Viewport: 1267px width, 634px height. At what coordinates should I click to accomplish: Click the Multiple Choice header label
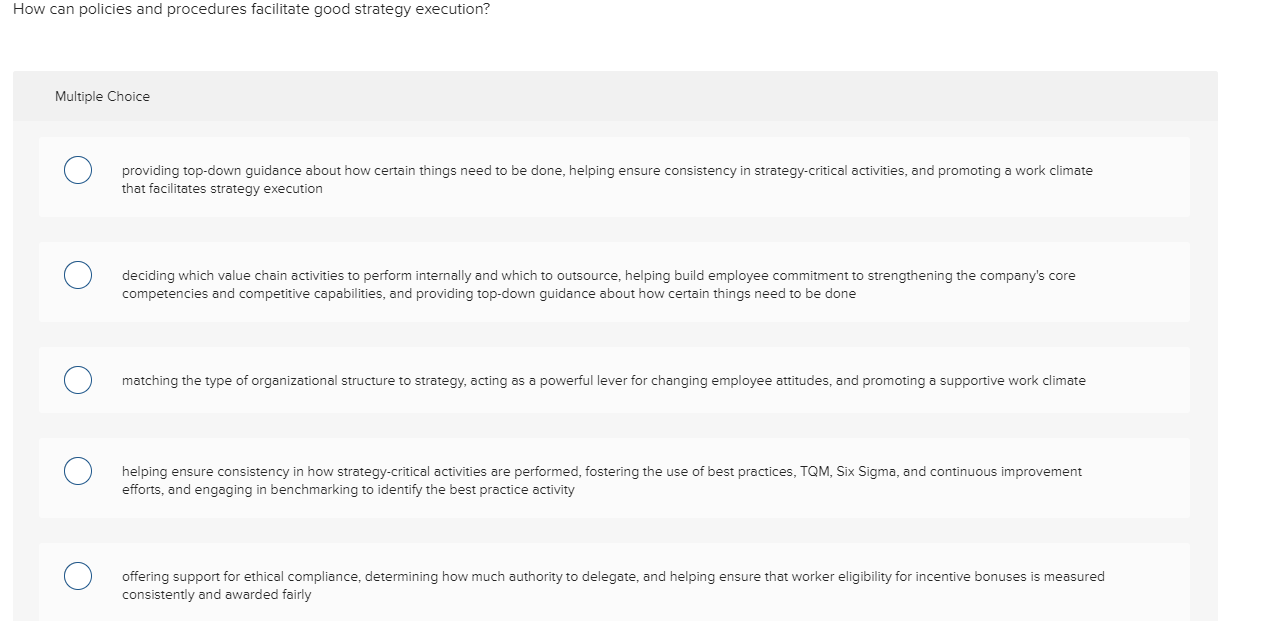pyautogui.click(x=102, y=96)
